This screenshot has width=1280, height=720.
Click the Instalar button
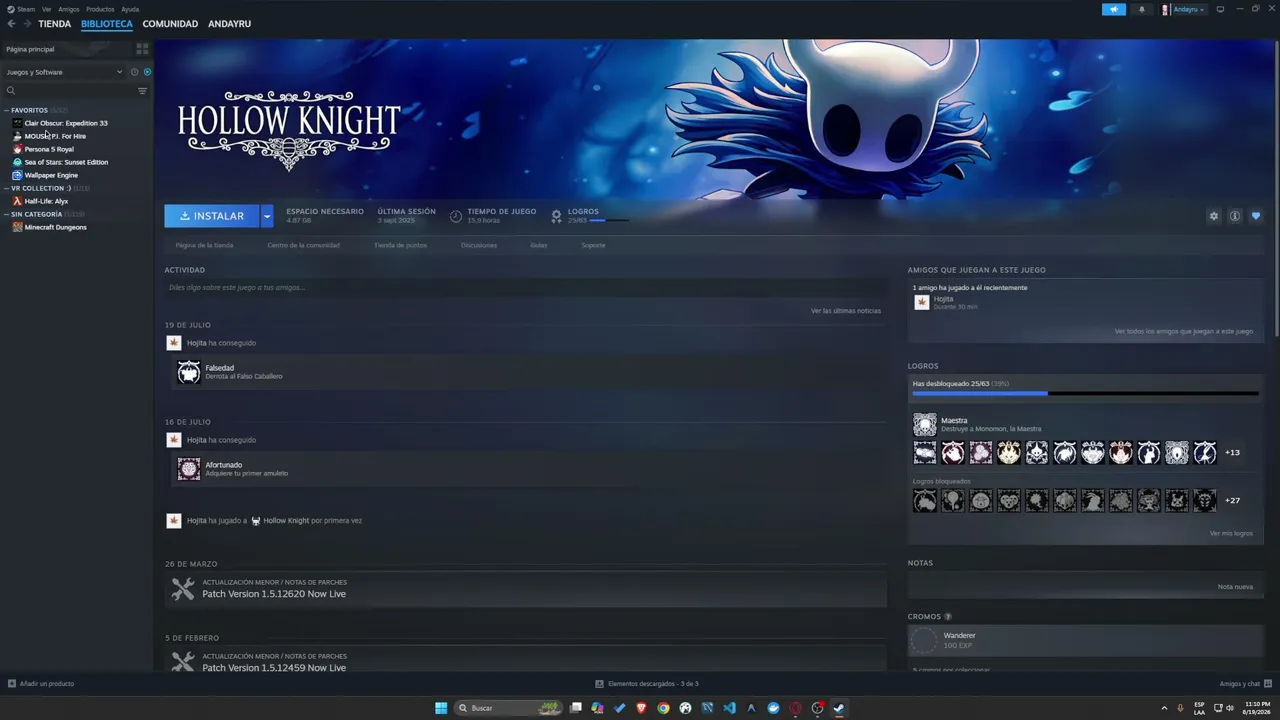click(212, 216)
